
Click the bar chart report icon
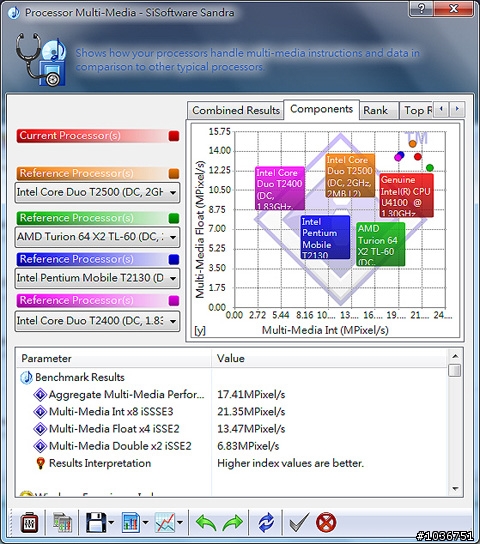click(x=130, y=522)
